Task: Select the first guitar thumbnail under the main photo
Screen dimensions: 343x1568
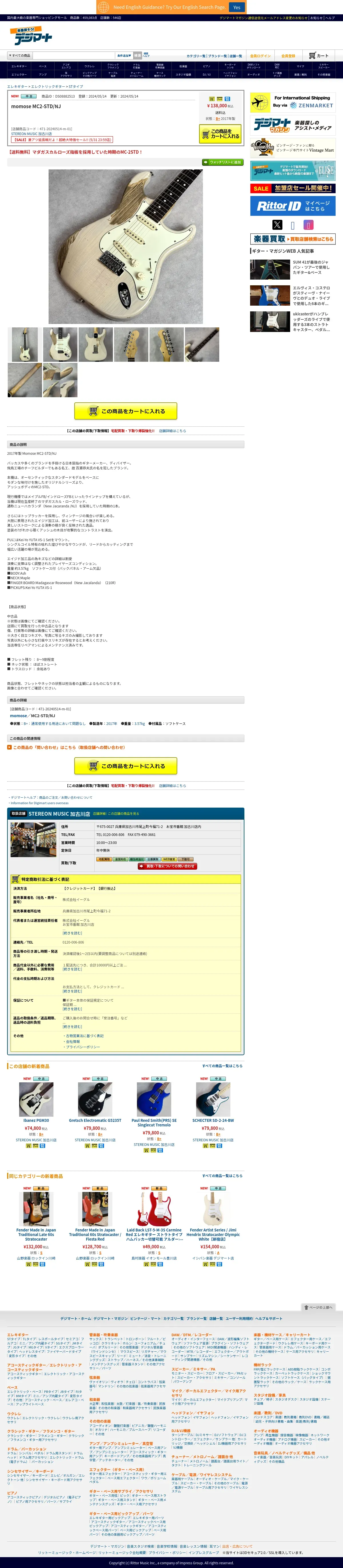Action: (x=24, y=345)
